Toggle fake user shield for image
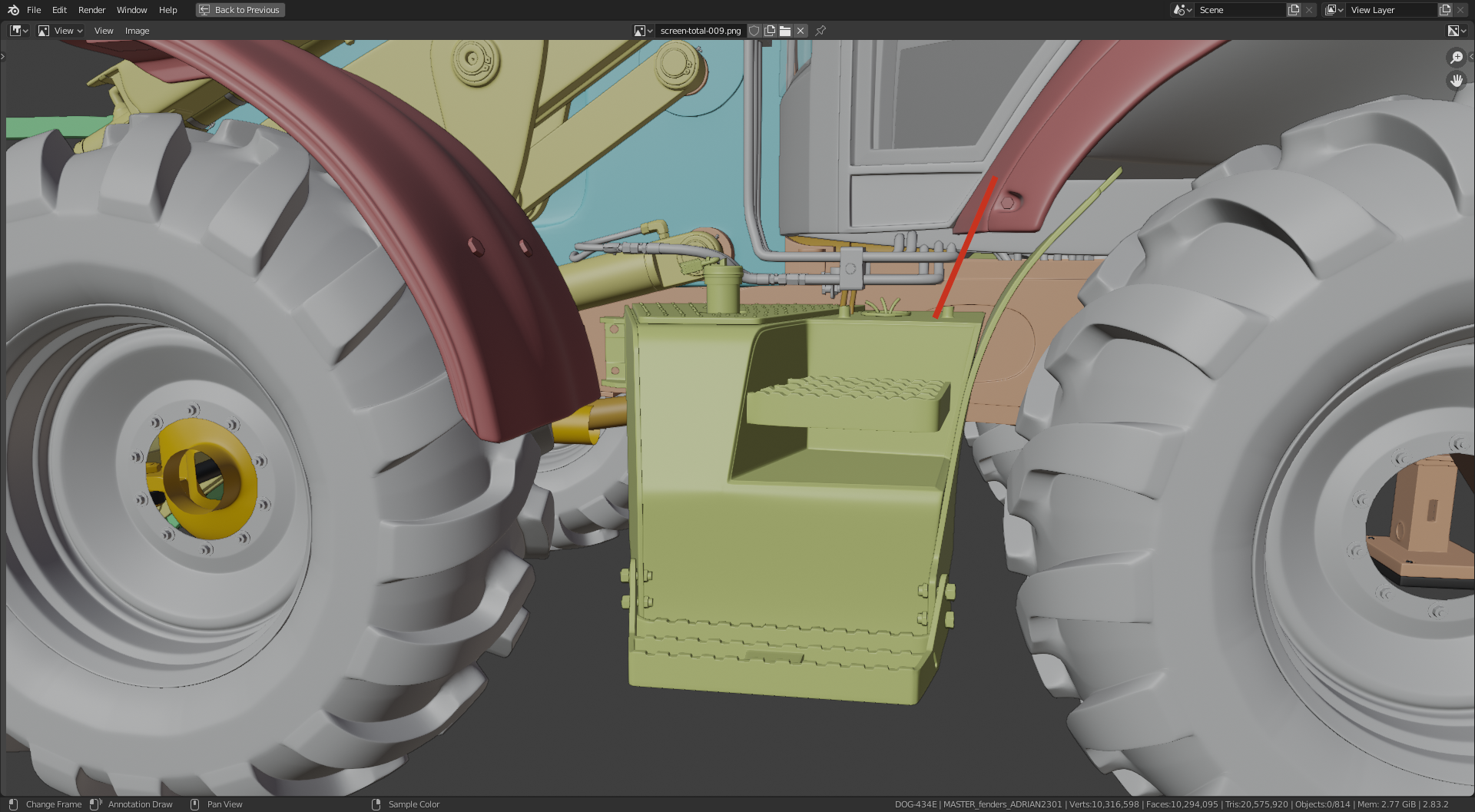 [754, 31]
